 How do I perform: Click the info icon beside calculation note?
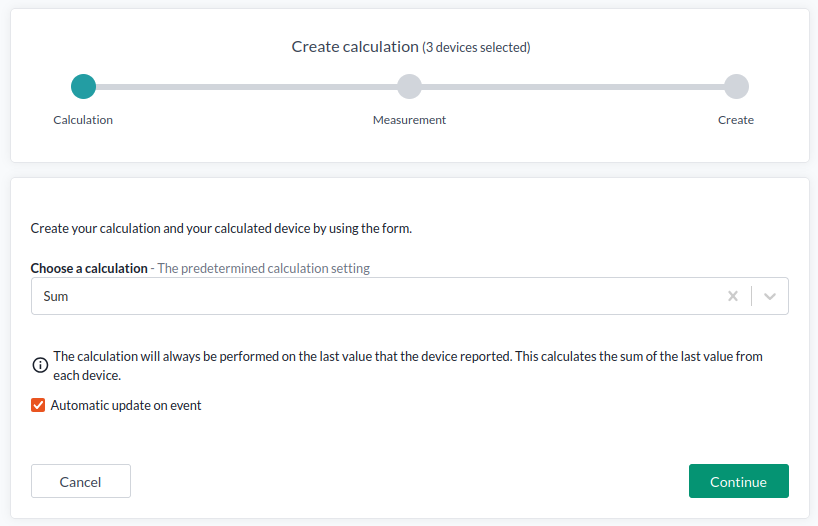[x=40, y=365]
